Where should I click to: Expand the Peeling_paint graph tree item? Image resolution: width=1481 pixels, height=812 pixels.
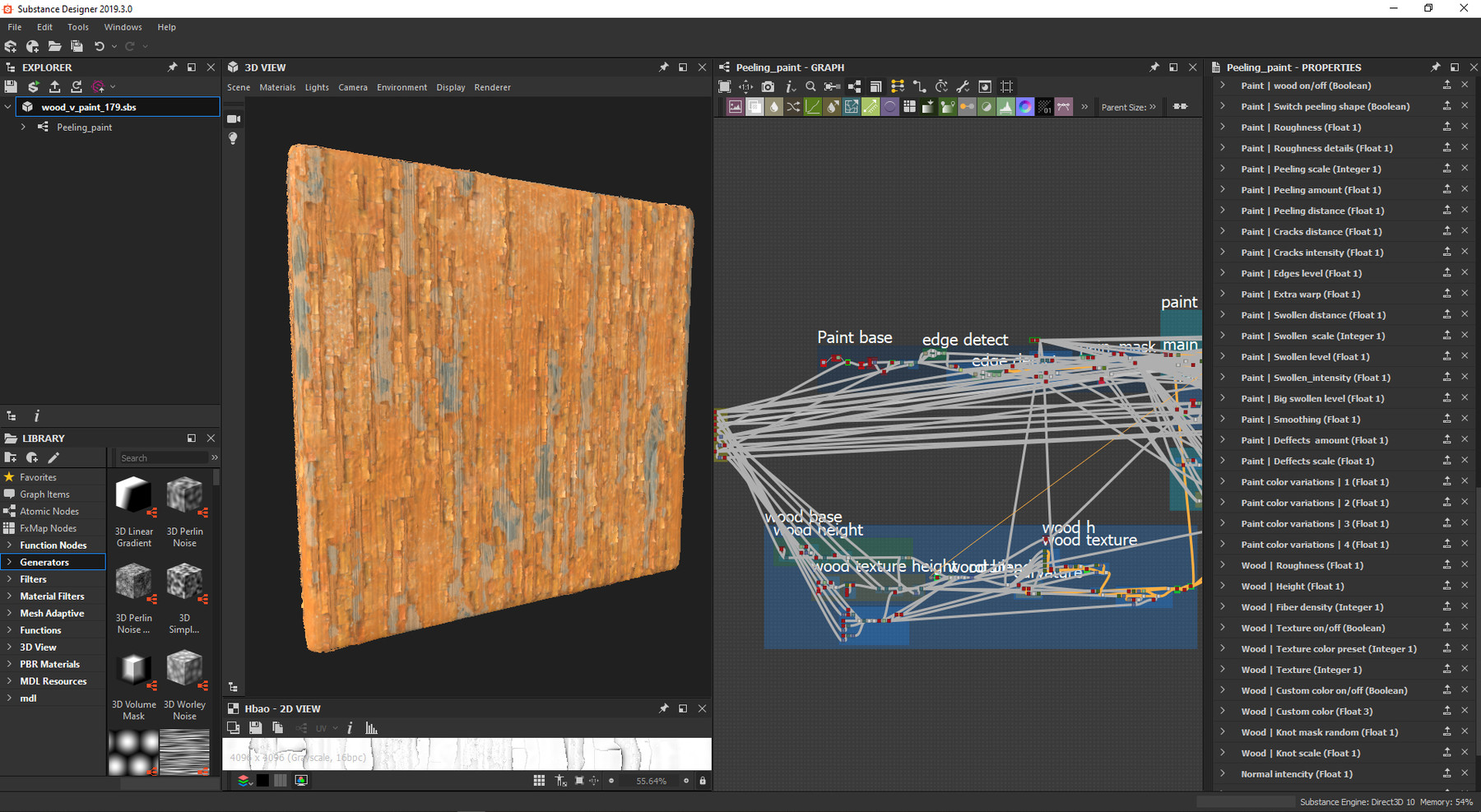[x=23, y=127]
